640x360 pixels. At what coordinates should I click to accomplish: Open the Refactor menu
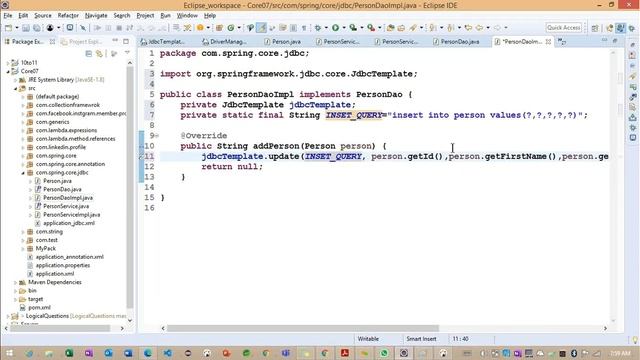[x=68, y=16]
